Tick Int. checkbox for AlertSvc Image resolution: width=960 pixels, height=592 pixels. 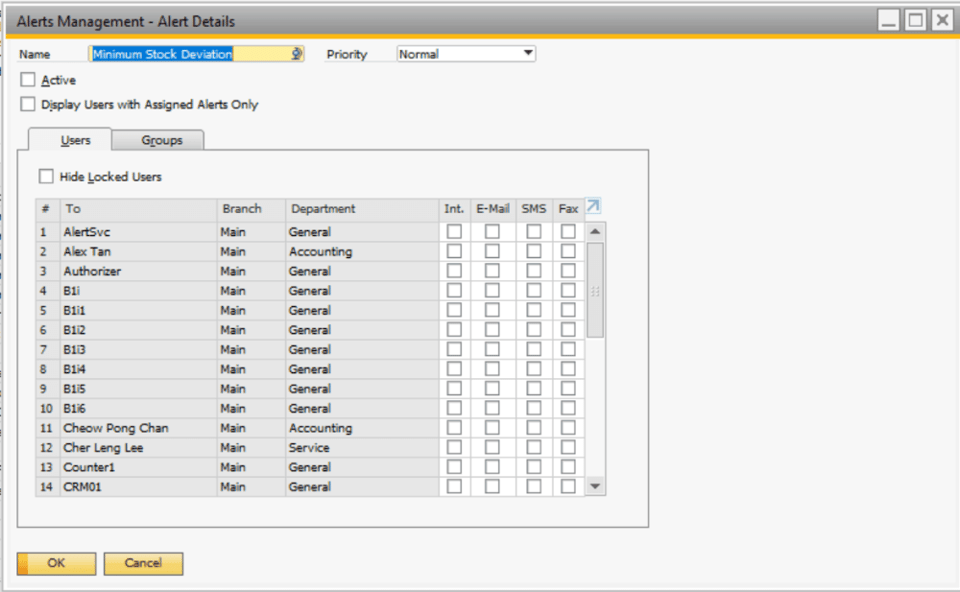[454, 231]
